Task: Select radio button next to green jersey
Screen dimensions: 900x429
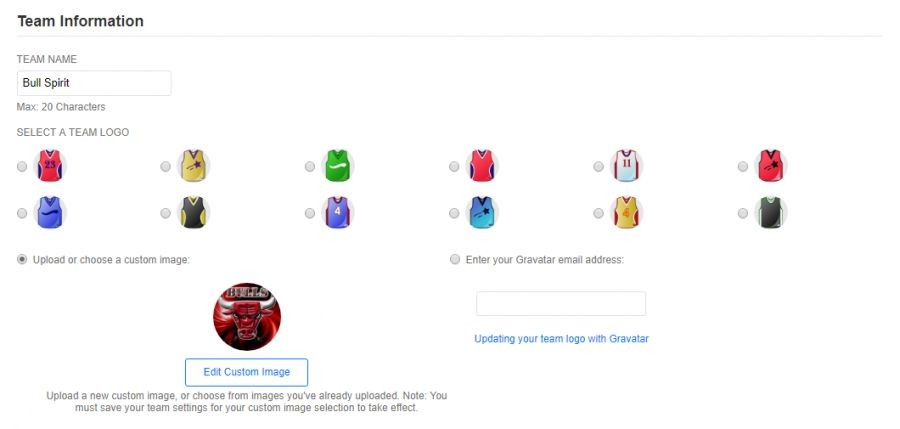Action: click(309, 167)
